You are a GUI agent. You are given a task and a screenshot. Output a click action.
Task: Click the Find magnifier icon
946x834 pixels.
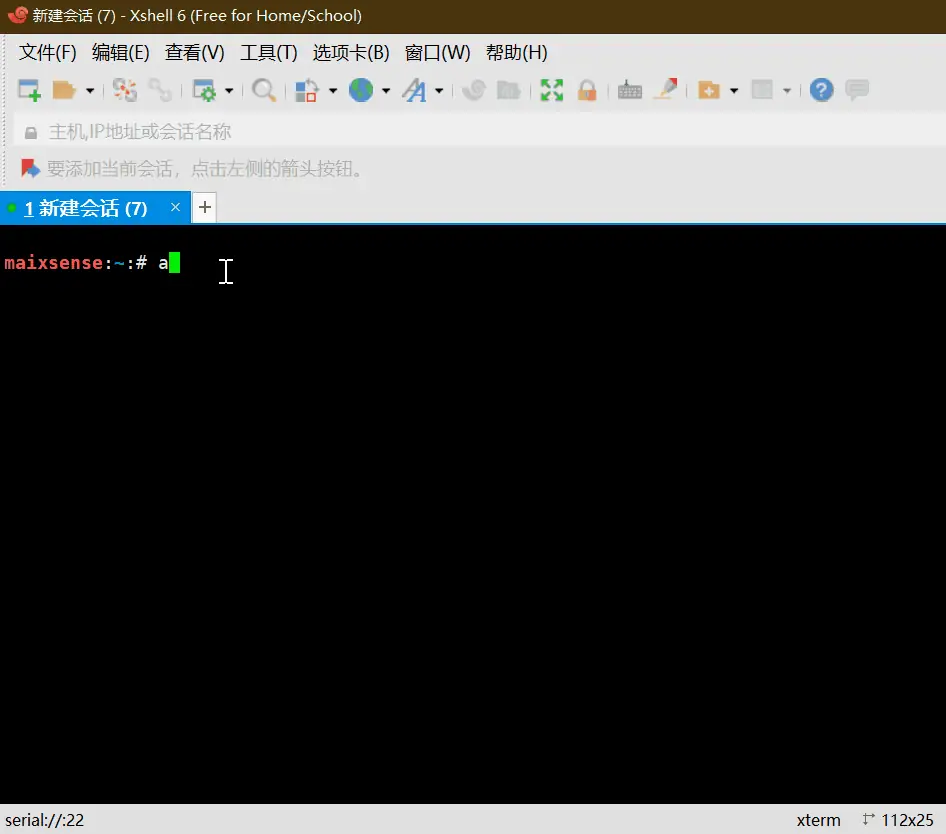264,91
